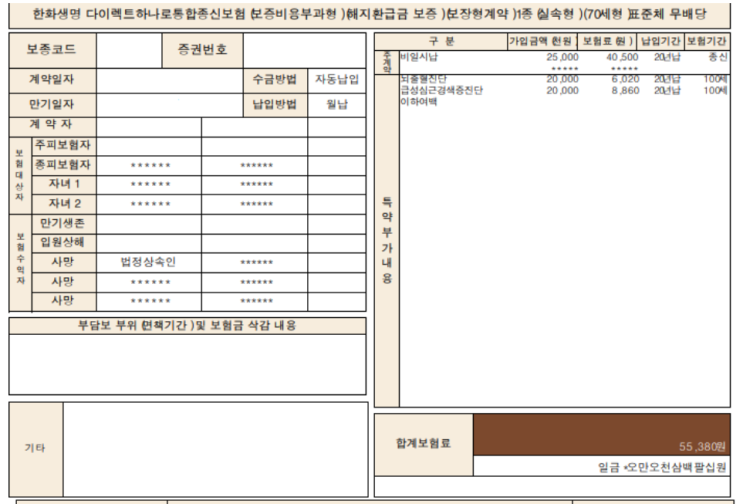Screen dimensions: 743x504
Task: Click the 기타 label cell
Action: coord(36,449)
